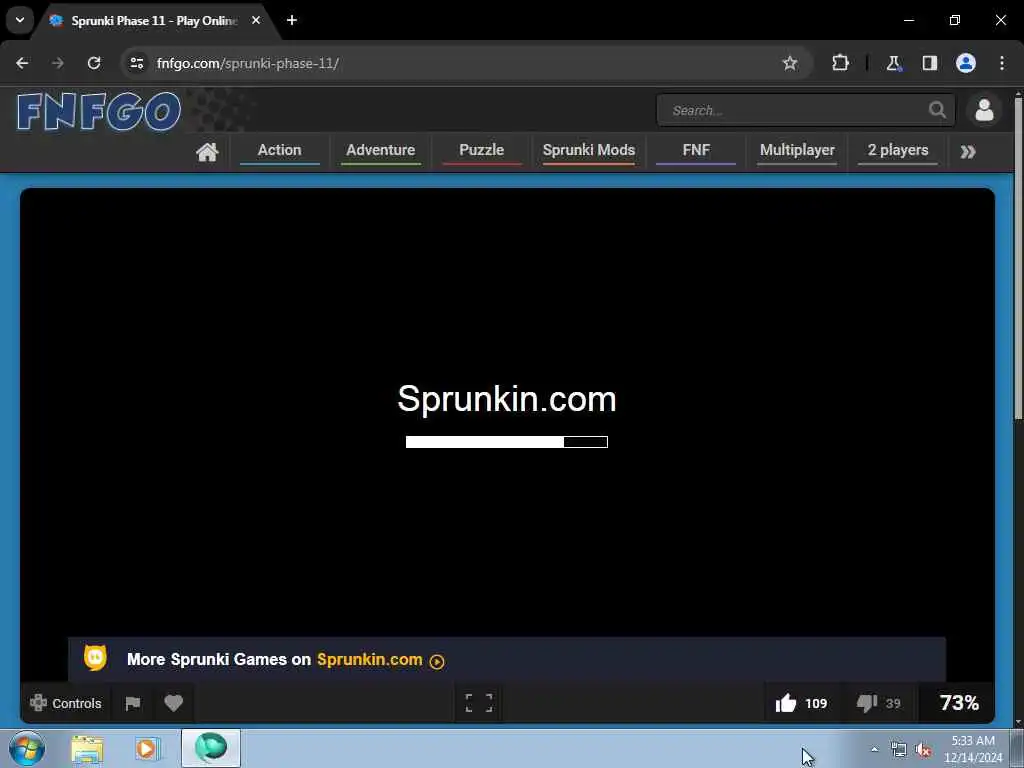1024x768 pixels.
Task: Open the Sprunkin.com promo link
Action: 370,660
